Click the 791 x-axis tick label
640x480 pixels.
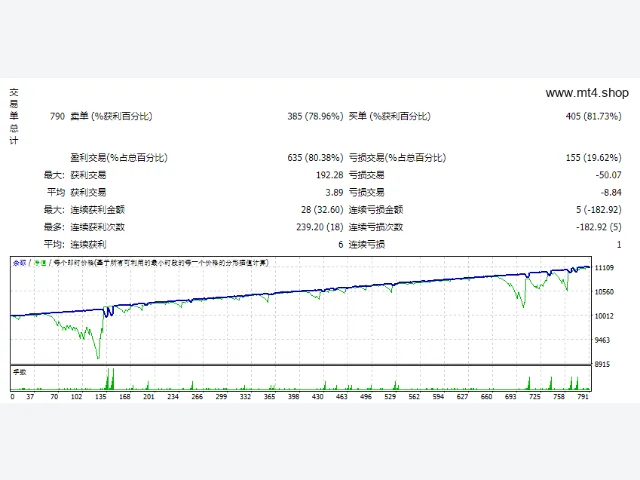[583, 396]
